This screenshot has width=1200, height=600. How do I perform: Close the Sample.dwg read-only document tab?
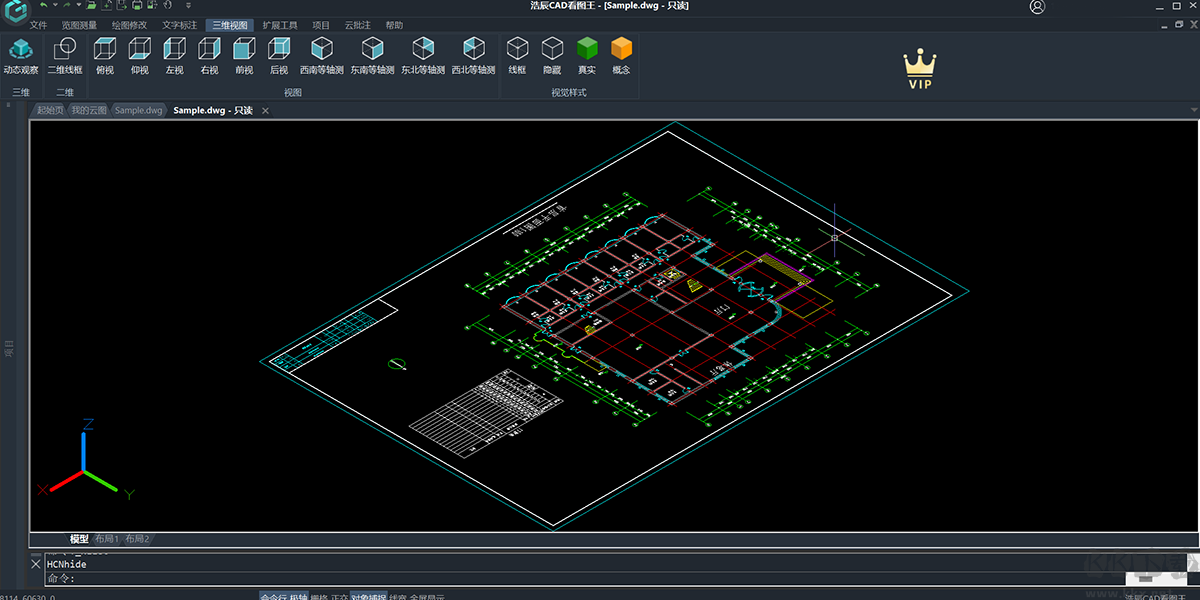265,111
